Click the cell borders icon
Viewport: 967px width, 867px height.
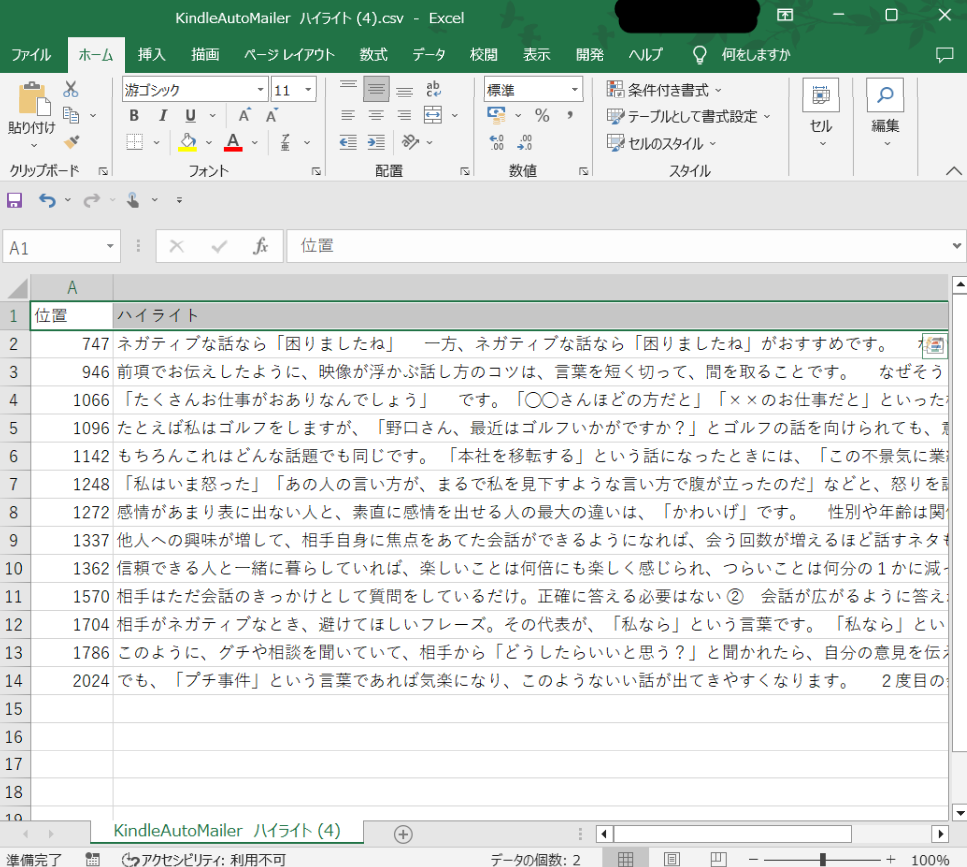pos(134,142)
